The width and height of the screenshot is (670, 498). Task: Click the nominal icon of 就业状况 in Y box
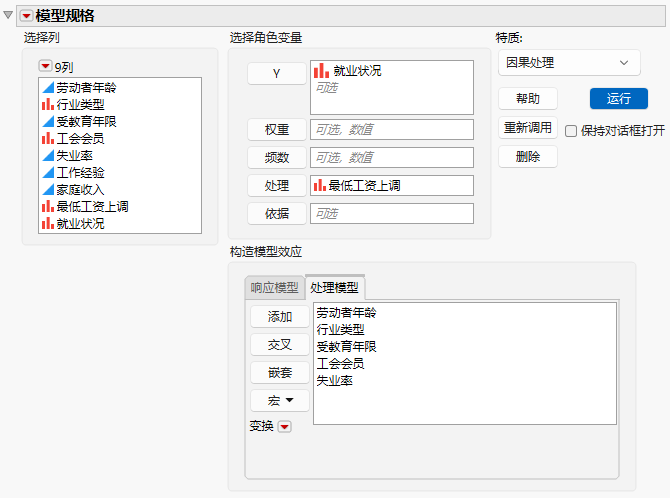[x=321, y=71]
